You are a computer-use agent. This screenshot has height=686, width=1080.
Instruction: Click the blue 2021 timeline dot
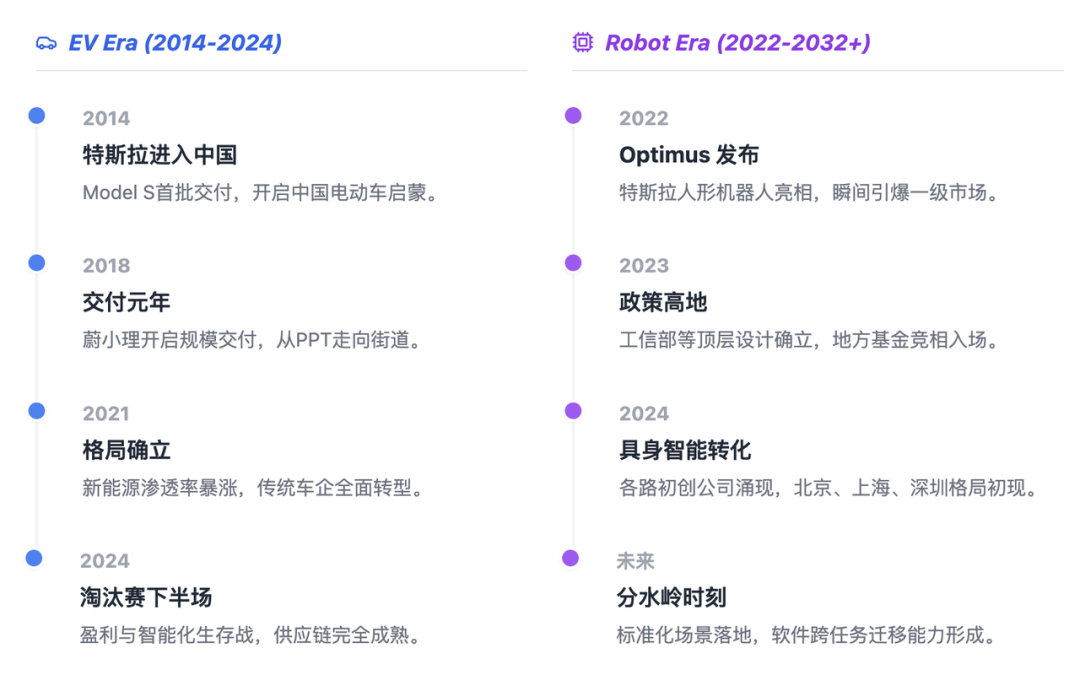[x=37, y=411]
